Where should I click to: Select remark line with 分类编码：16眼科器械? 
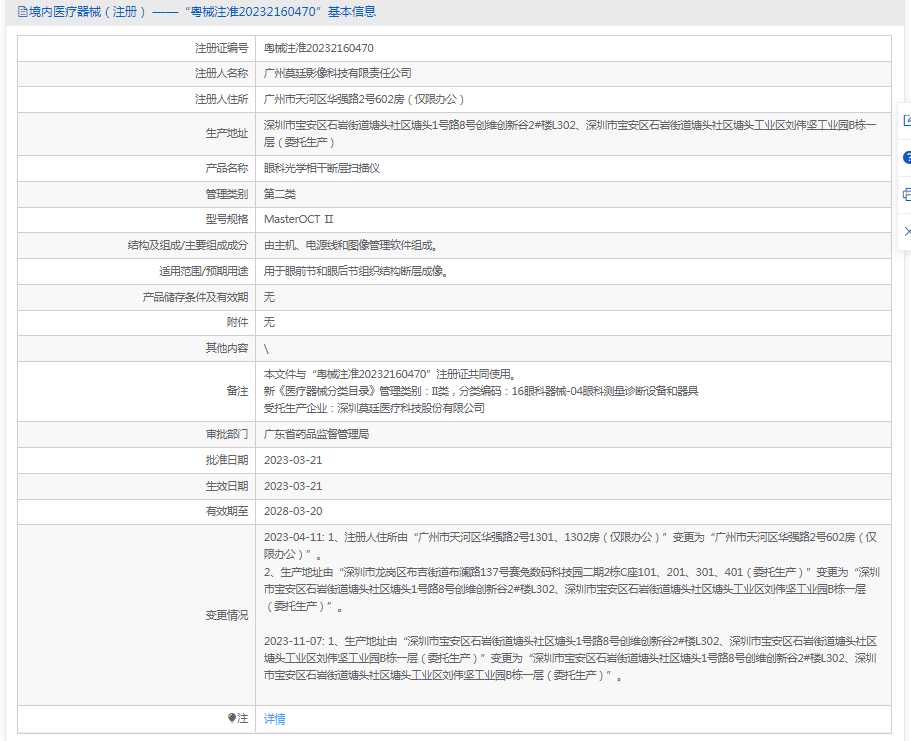click(x=481, y=391)
